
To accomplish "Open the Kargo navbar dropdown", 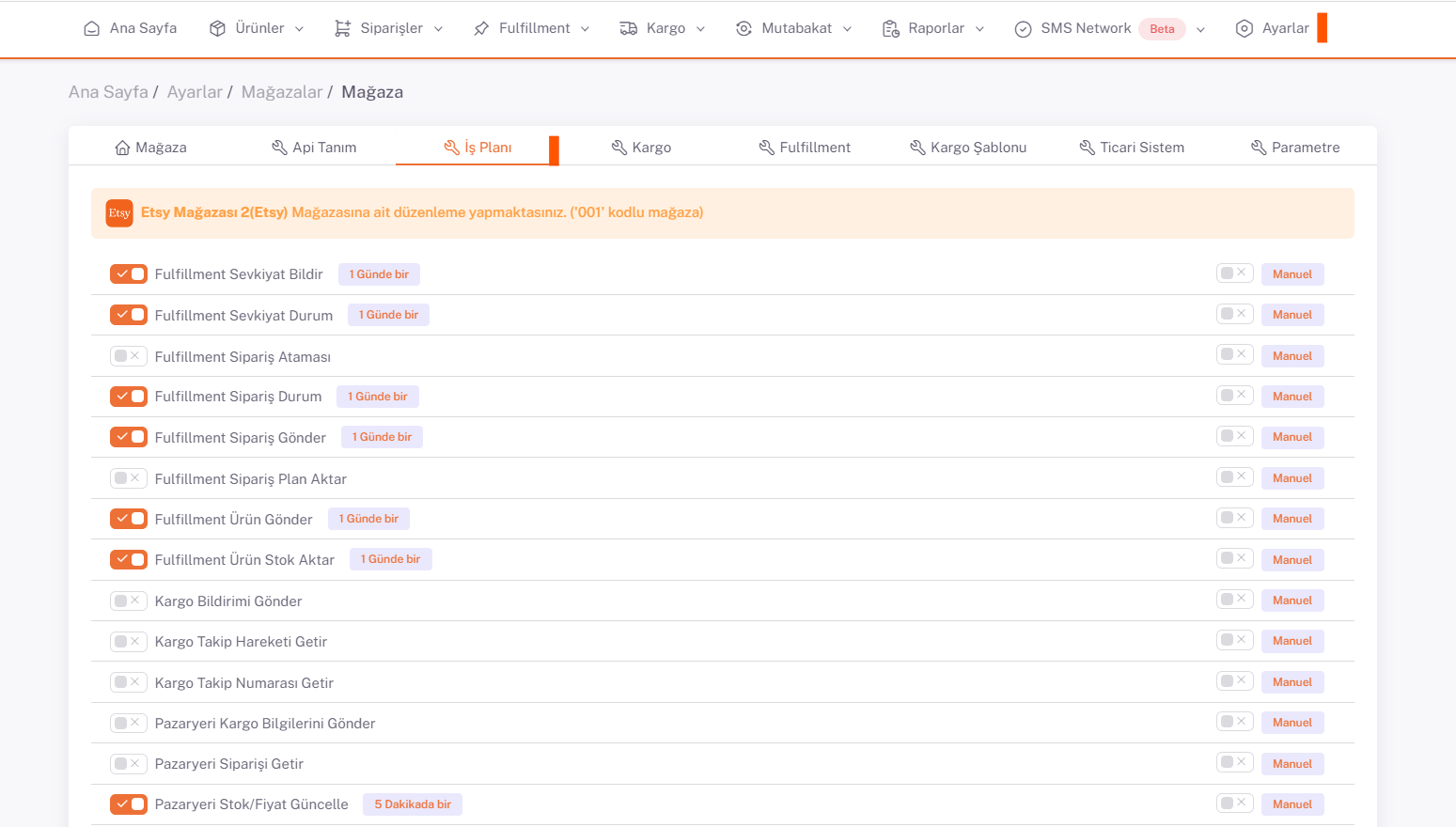I will (x=700, y=29).
